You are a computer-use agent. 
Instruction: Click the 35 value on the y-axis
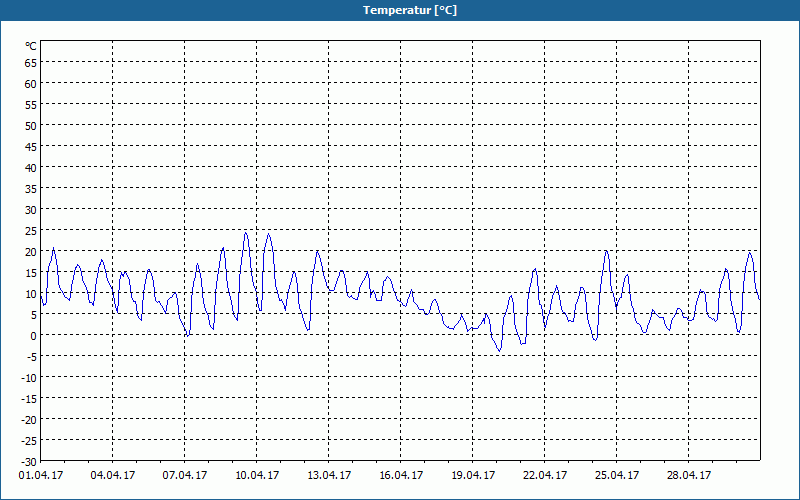pos(31,189)
